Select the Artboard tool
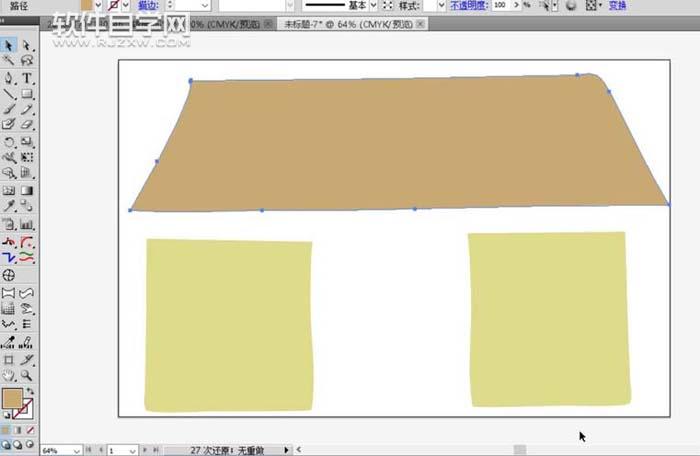 (x=8, y=360)
